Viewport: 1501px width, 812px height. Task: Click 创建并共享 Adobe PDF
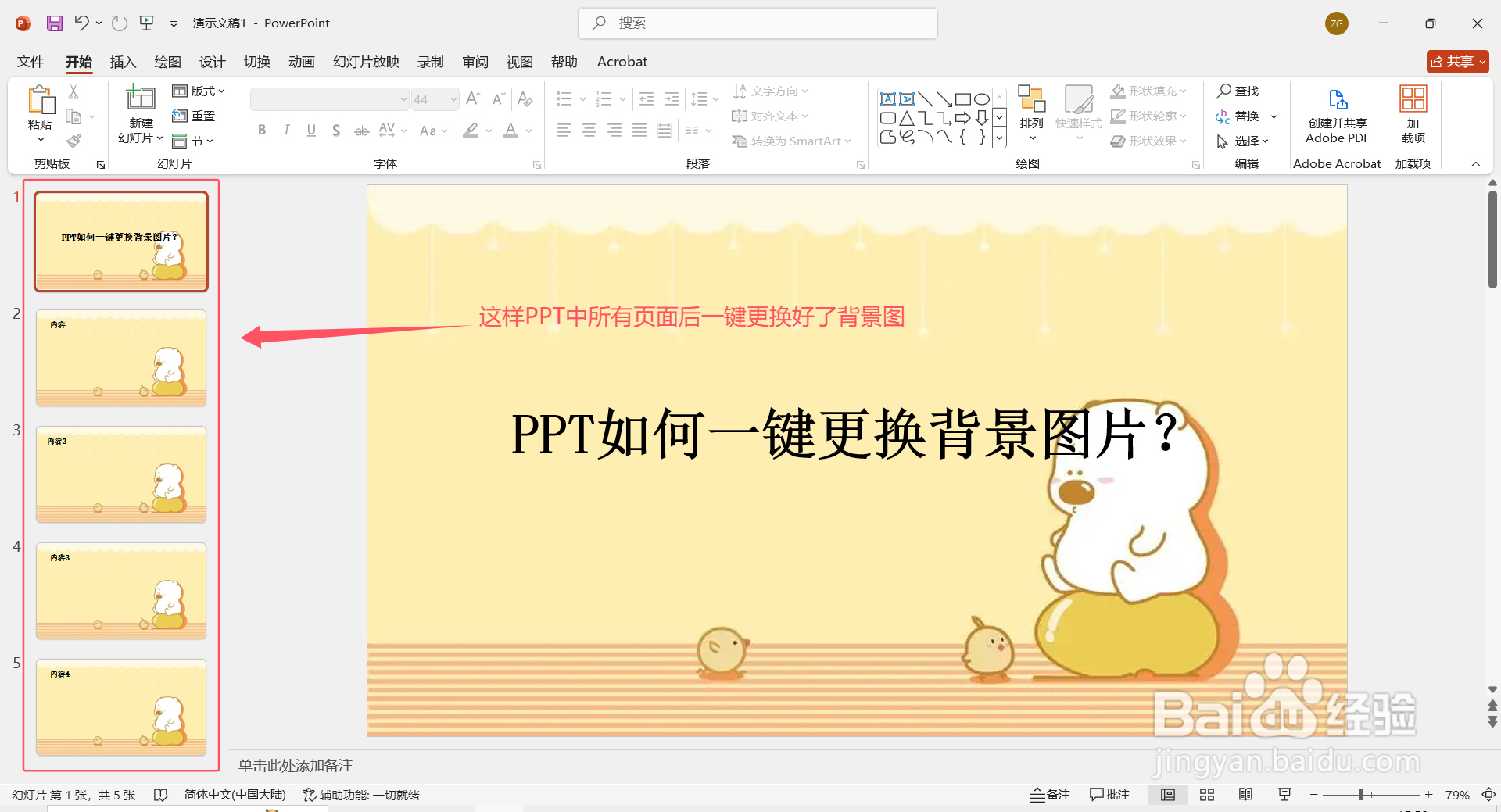point(1336,115)
